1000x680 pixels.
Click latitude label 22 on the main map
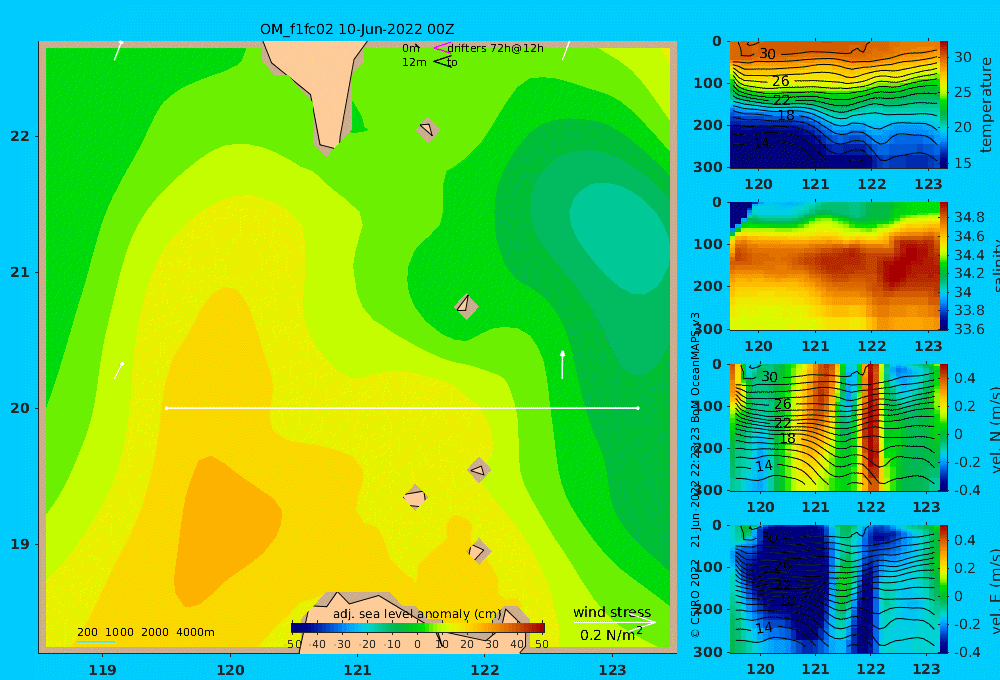(20, 136)
